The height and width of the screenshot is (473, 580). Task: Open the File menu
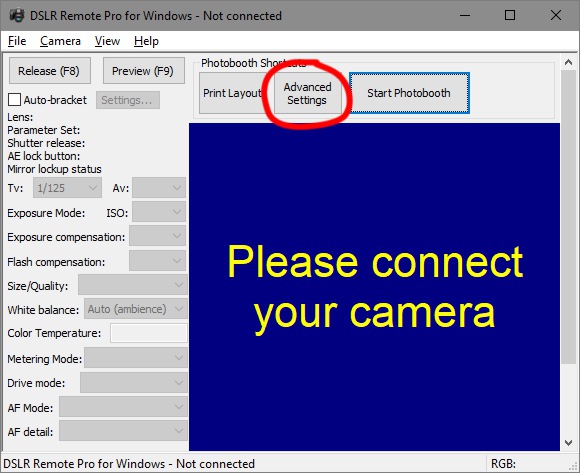(17, 41)
